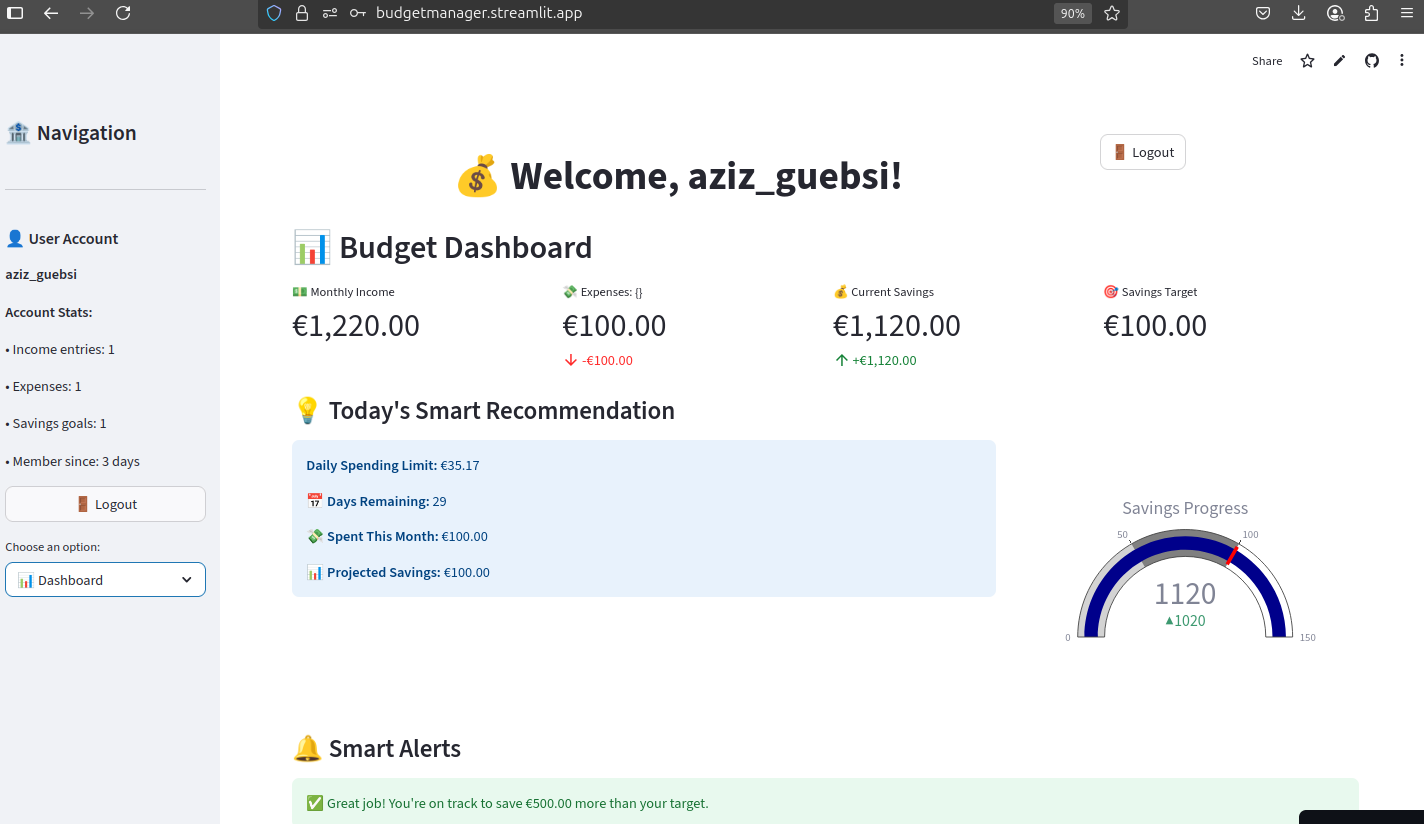
Task: Click the site permissions sliders icon
Action: 329,13
